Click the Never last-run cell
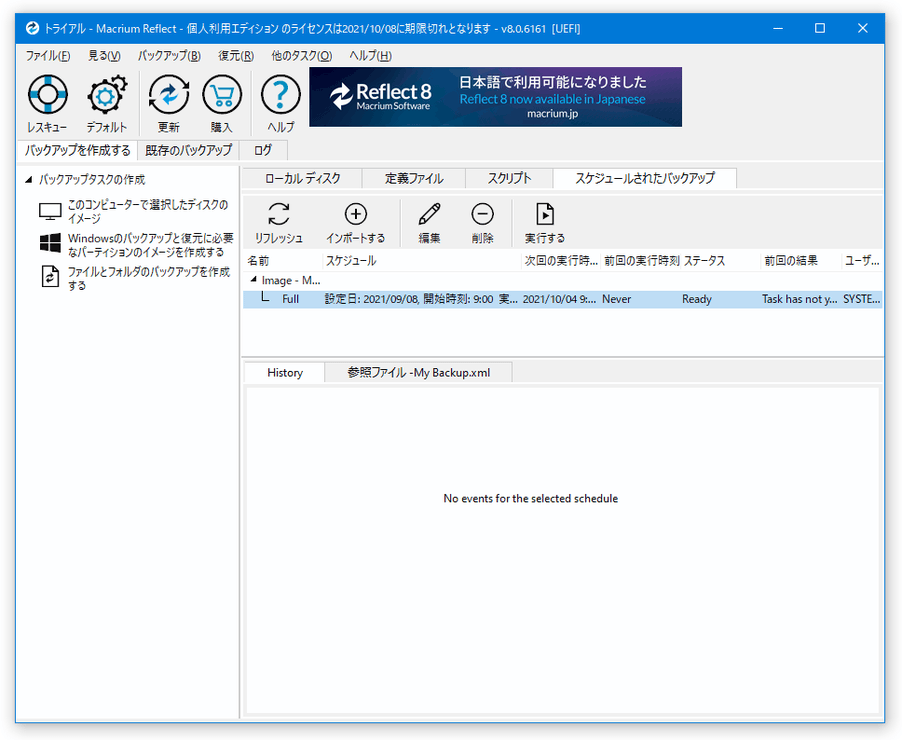The height and width of the screenshot is (740, 902). tap(616, 299)
